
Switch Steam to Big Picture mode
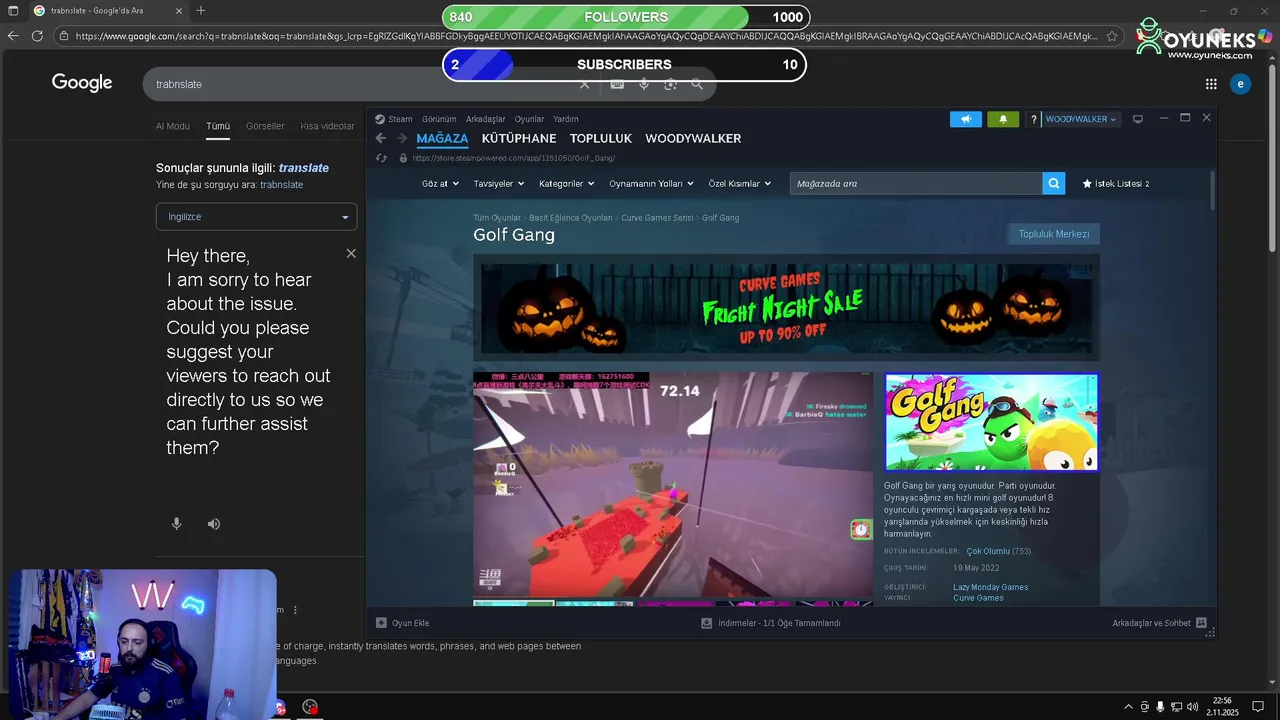(x=1137, y=119)
